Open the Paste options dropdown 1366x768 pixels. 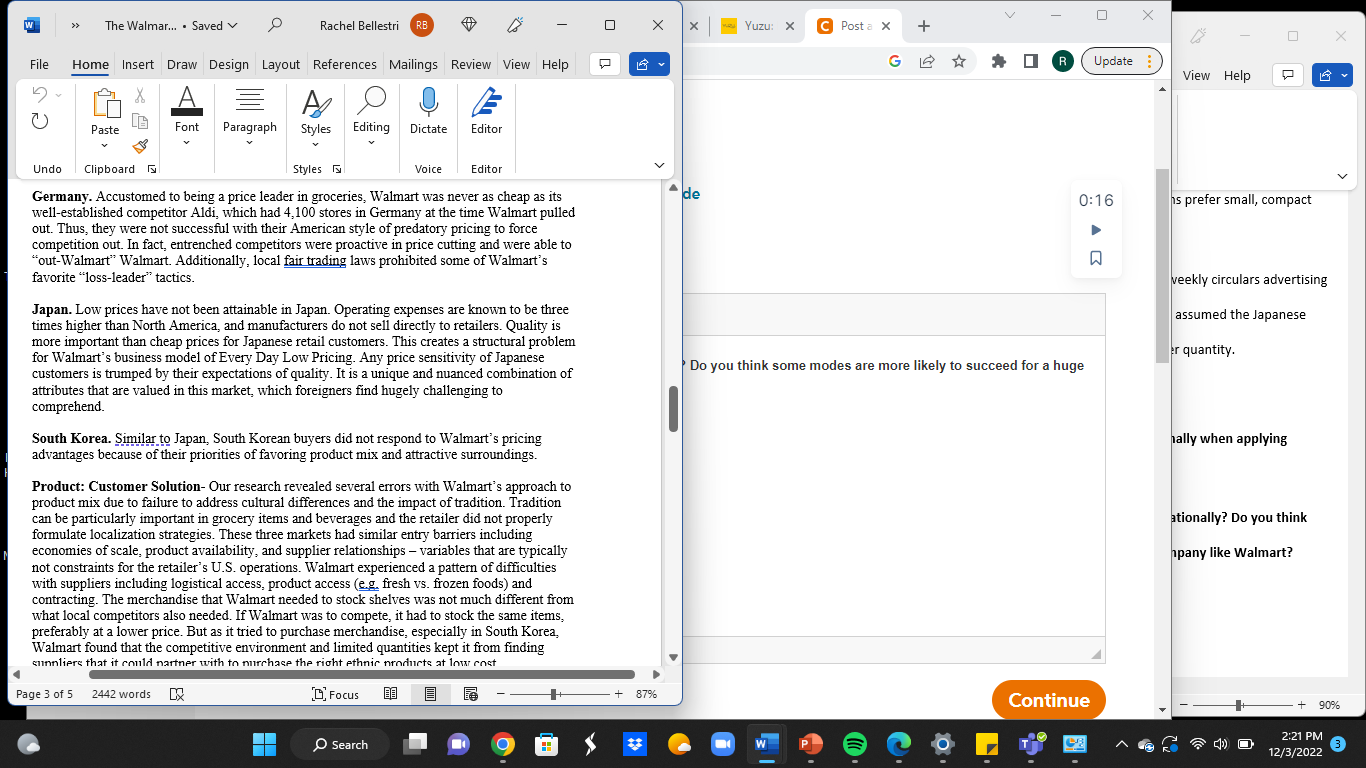[104, 146]
